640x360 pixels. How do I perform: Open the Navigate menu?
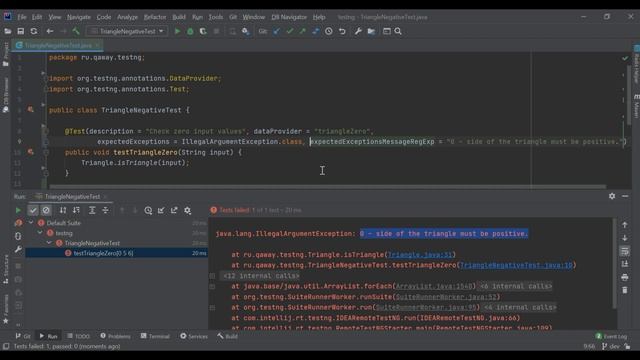coord(79,17)
